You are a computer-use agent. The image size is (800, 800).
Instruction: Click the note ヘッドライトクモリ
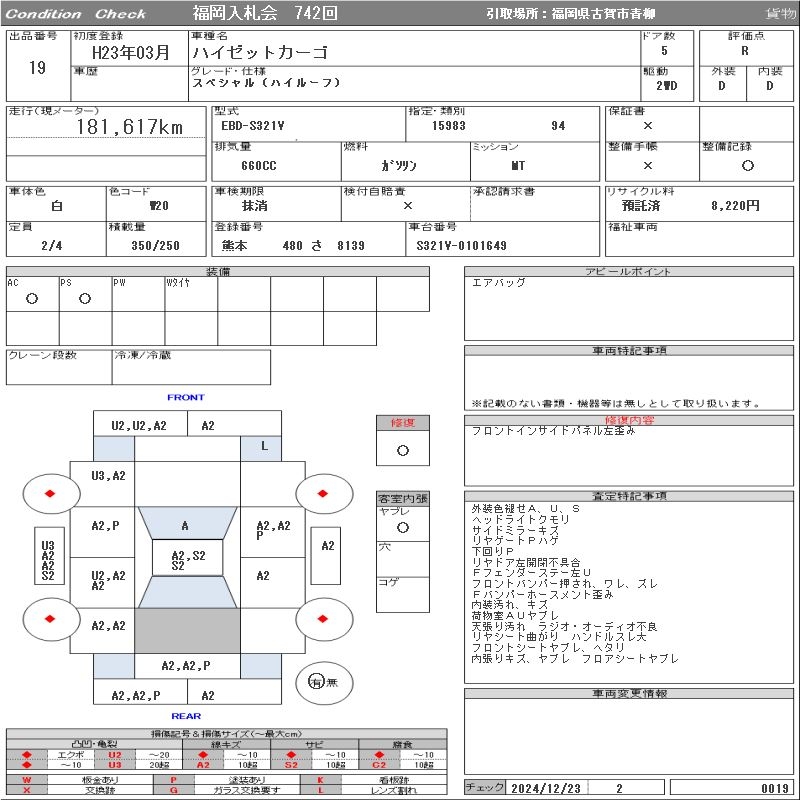click(520, 519)
